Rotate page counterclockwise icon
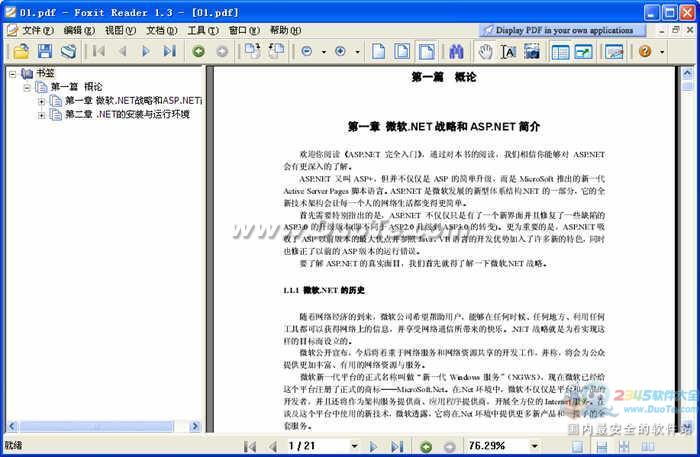This screenshot has height=457, width=700. [x=276, y=51]
